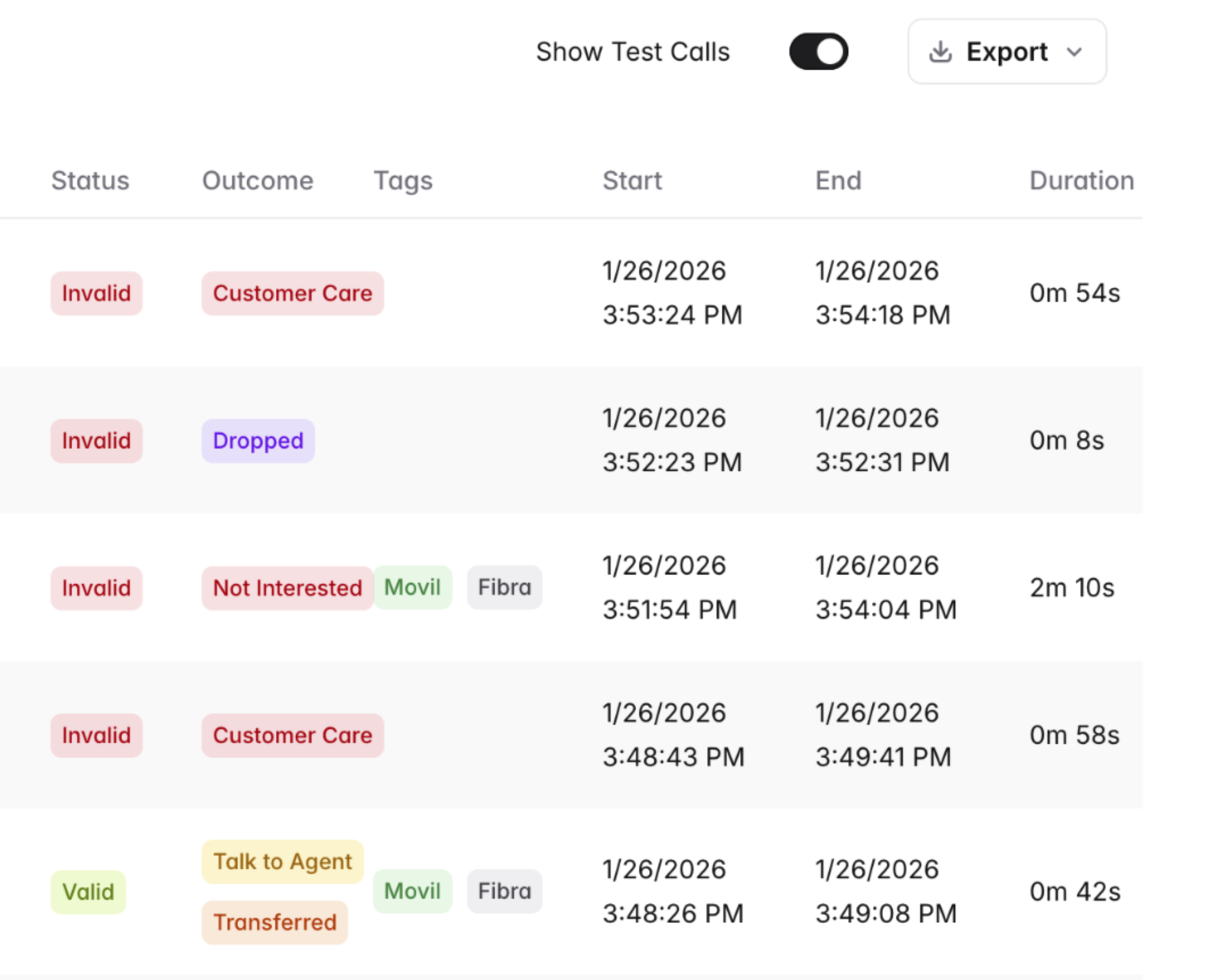Image resolution: width=1217 pixels, height=980 pixels.
Task: Click the Start column header
Action: [632, 181]
